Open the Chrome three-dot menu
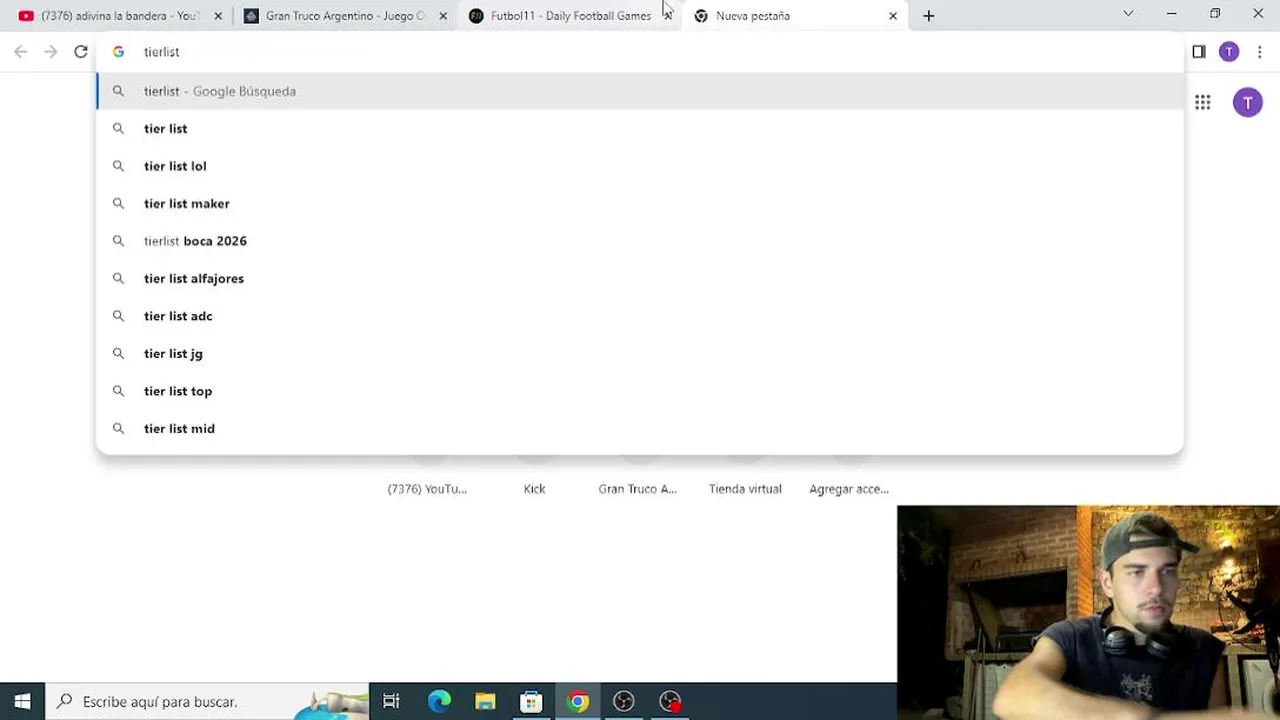The image size is (1280, 720). pos(1259,52)
